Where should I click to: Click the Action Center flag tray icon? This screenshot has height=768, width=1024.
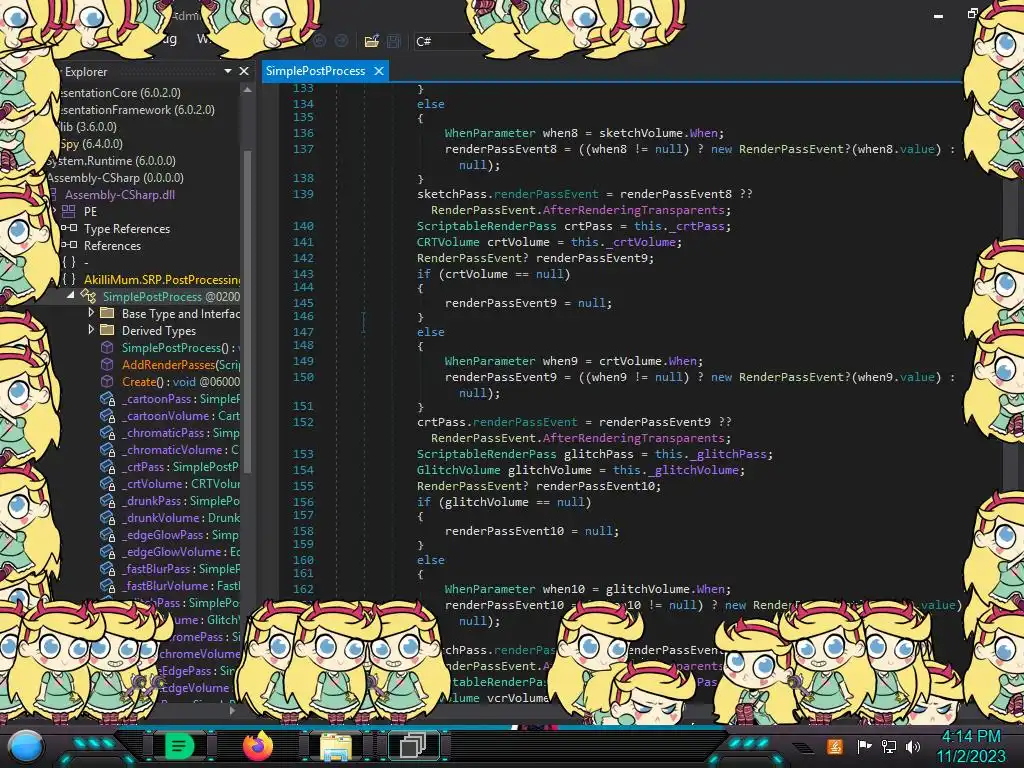(864, 746)
